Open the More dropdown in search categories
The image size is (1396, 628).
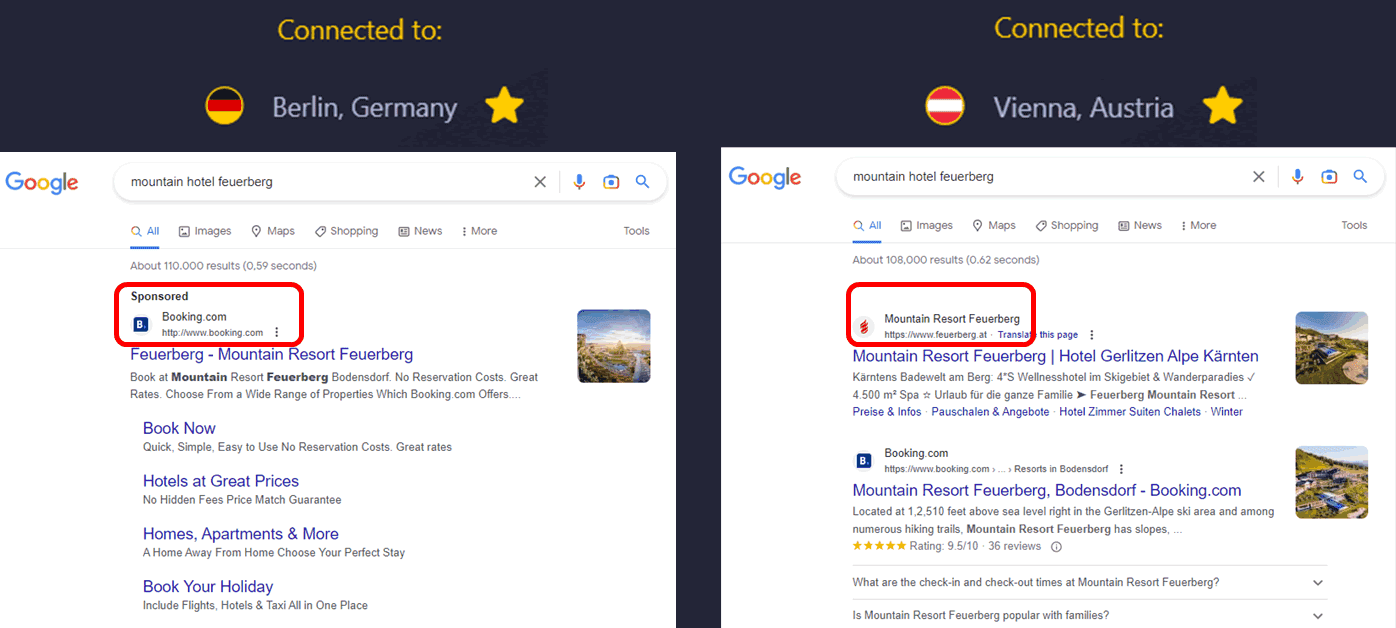coord(478,231)
